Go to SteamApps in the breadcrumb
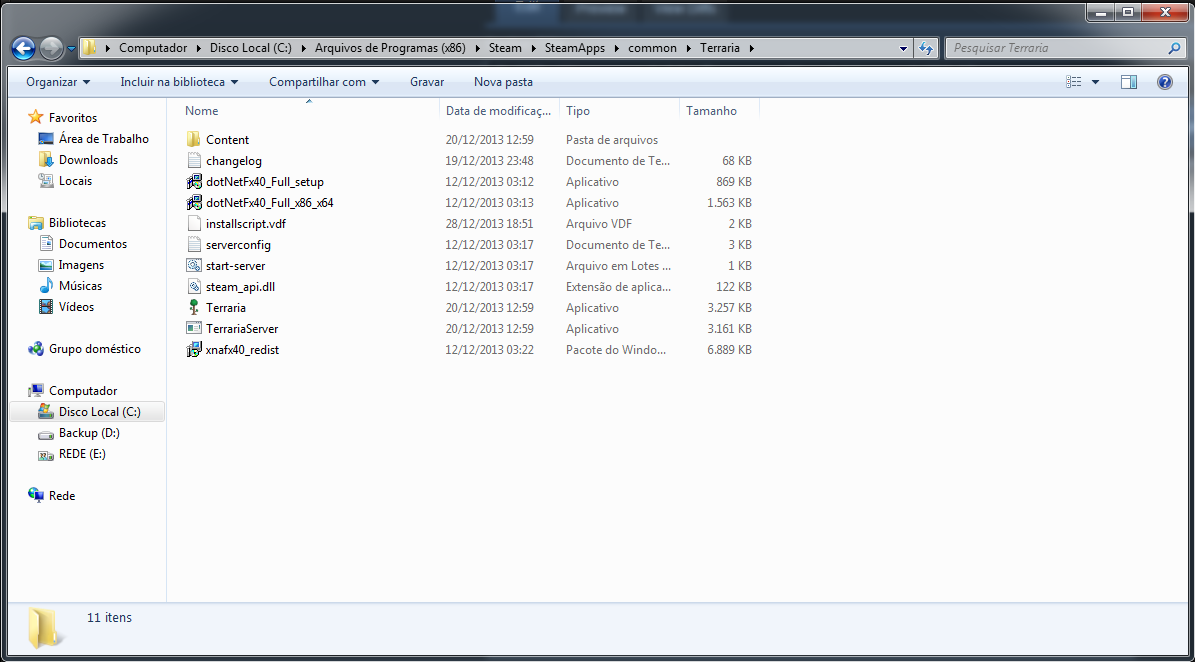Screen dimensions: 1195x662 (575, 48)
